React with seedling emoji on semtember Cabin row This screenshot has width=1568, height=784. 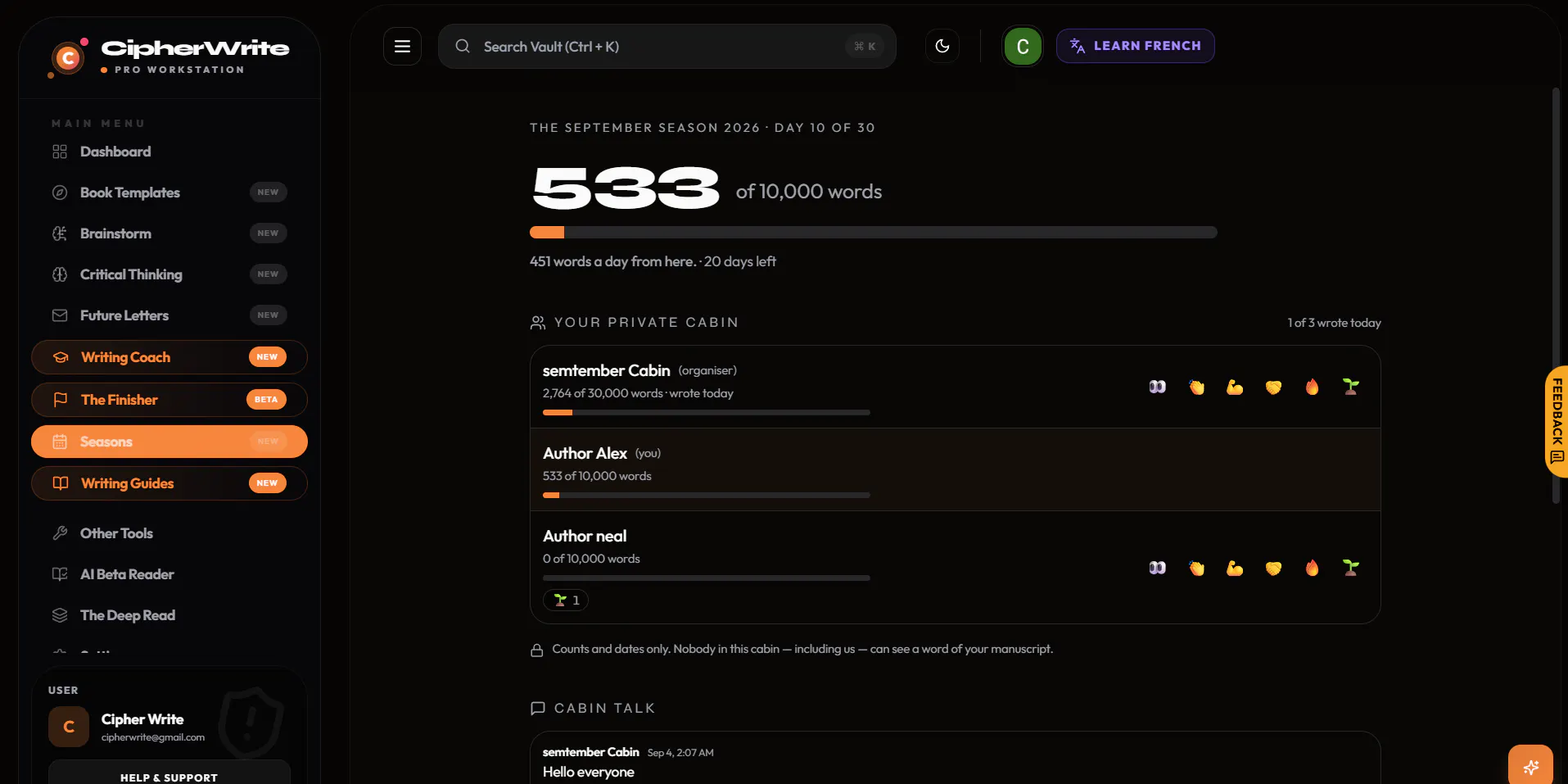coord(1351,387)
